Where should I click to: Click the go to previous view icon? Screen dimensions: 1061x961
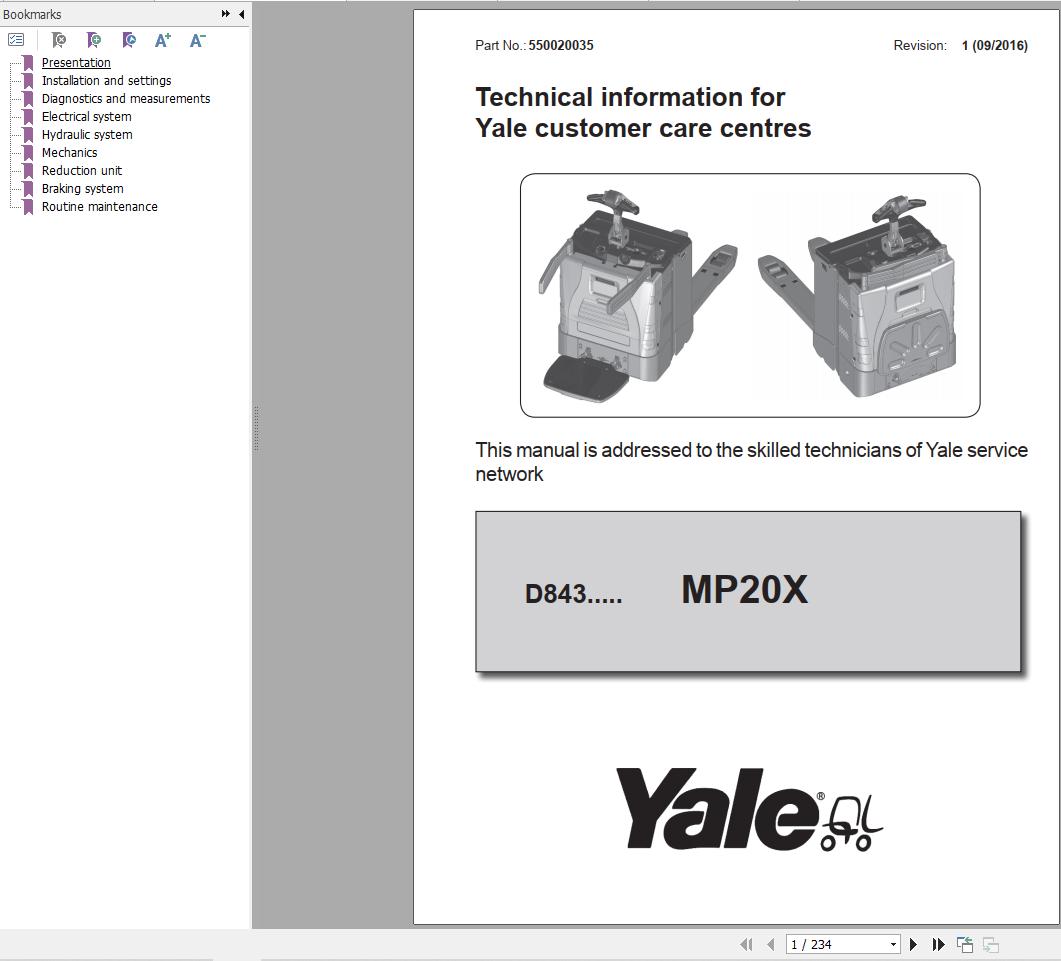(x=965, y=944)
